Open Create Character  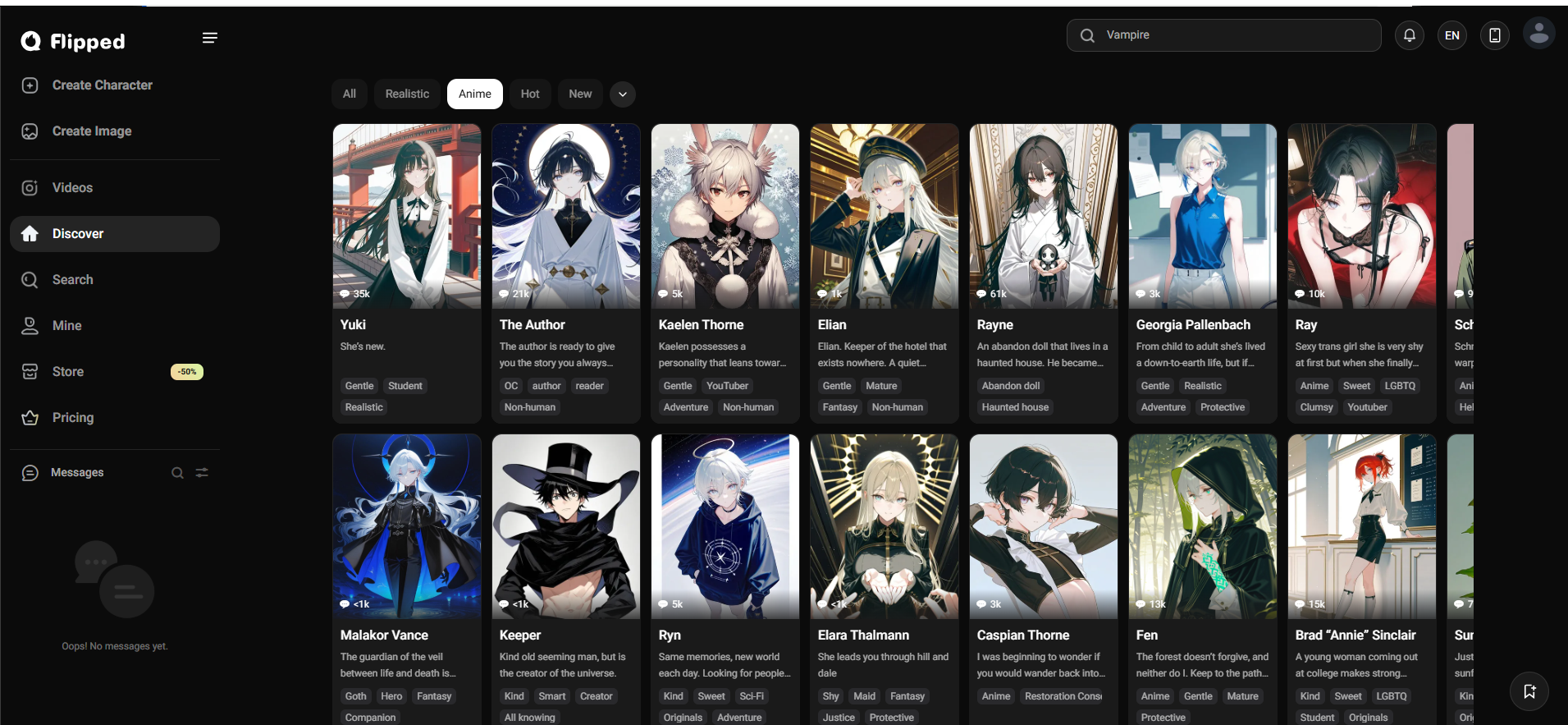(115, 85)
